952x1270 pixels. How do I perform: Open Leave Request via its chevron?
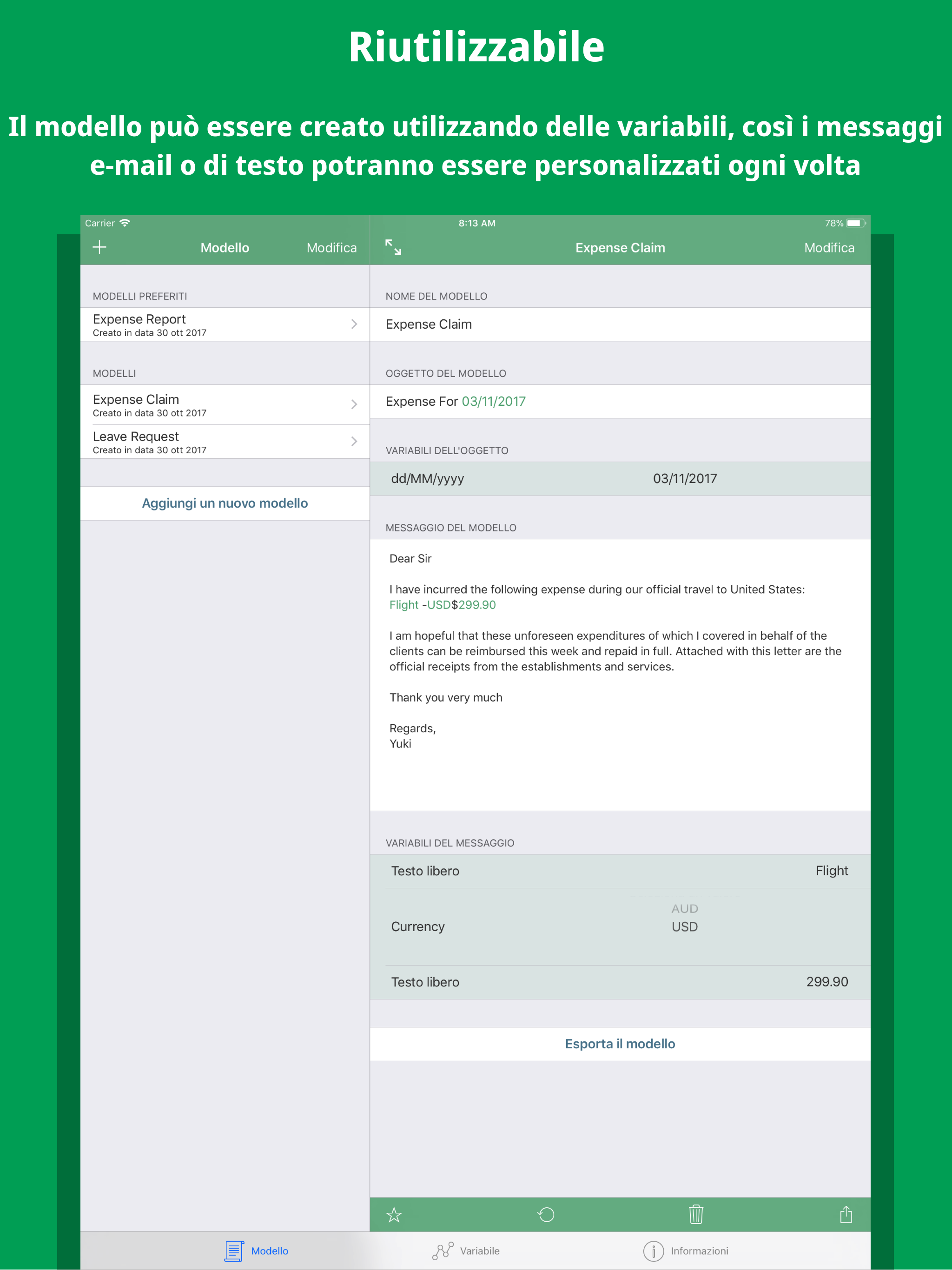(x=354, y=442)
